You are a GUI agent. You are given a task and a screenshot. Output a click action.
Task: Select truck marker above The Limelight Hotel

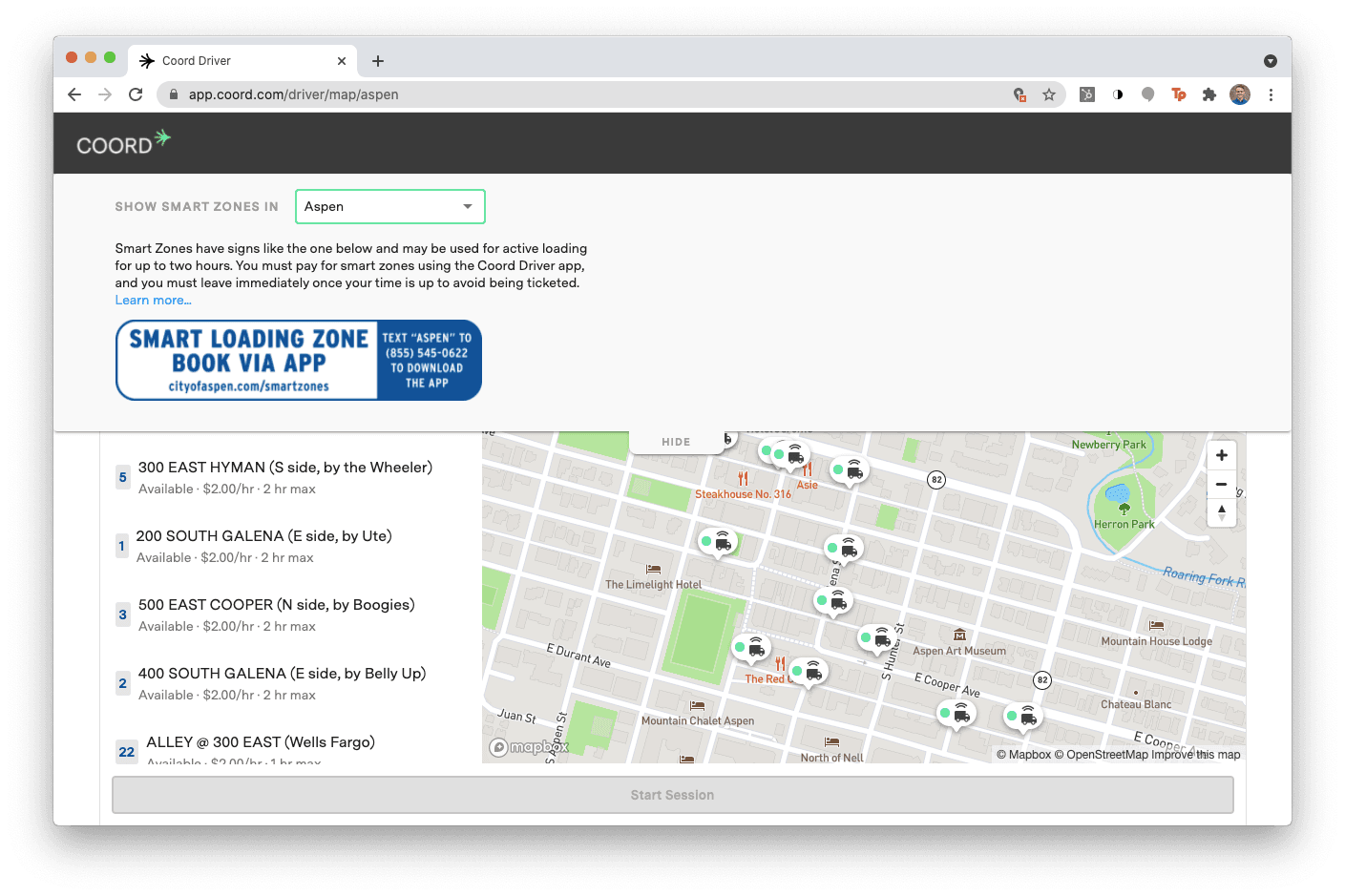click(718, 543)
